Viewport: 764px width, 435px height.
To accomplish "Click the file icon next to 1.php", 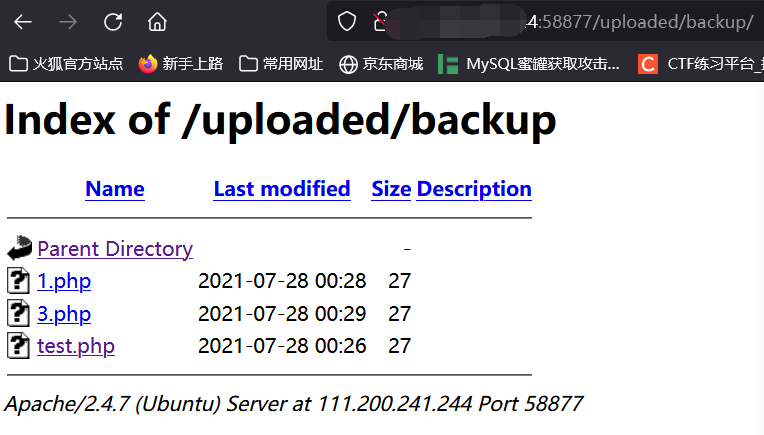I will point(19,281).
